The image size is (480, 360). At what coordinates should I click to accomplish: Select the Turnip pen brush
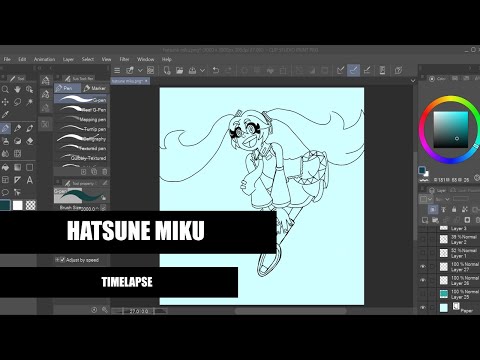(81, 129)
